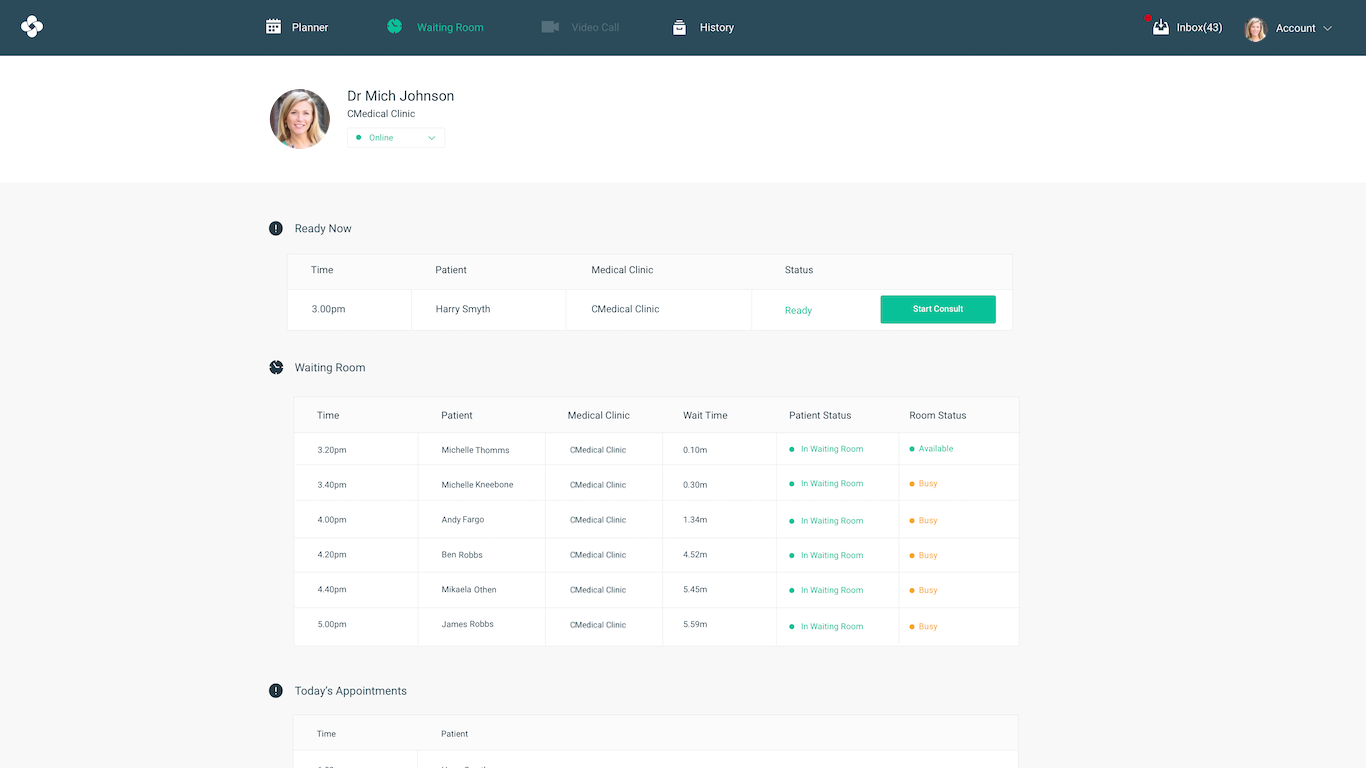
Task: Select patient Ben Robbs
Action: [462, 555]
